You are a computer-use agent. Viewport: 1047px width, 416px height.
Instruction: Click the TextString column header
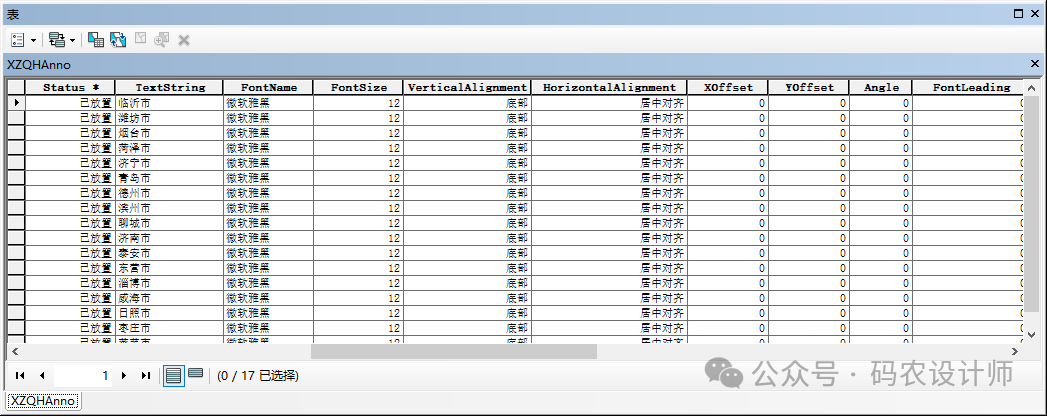pos(169,87)
